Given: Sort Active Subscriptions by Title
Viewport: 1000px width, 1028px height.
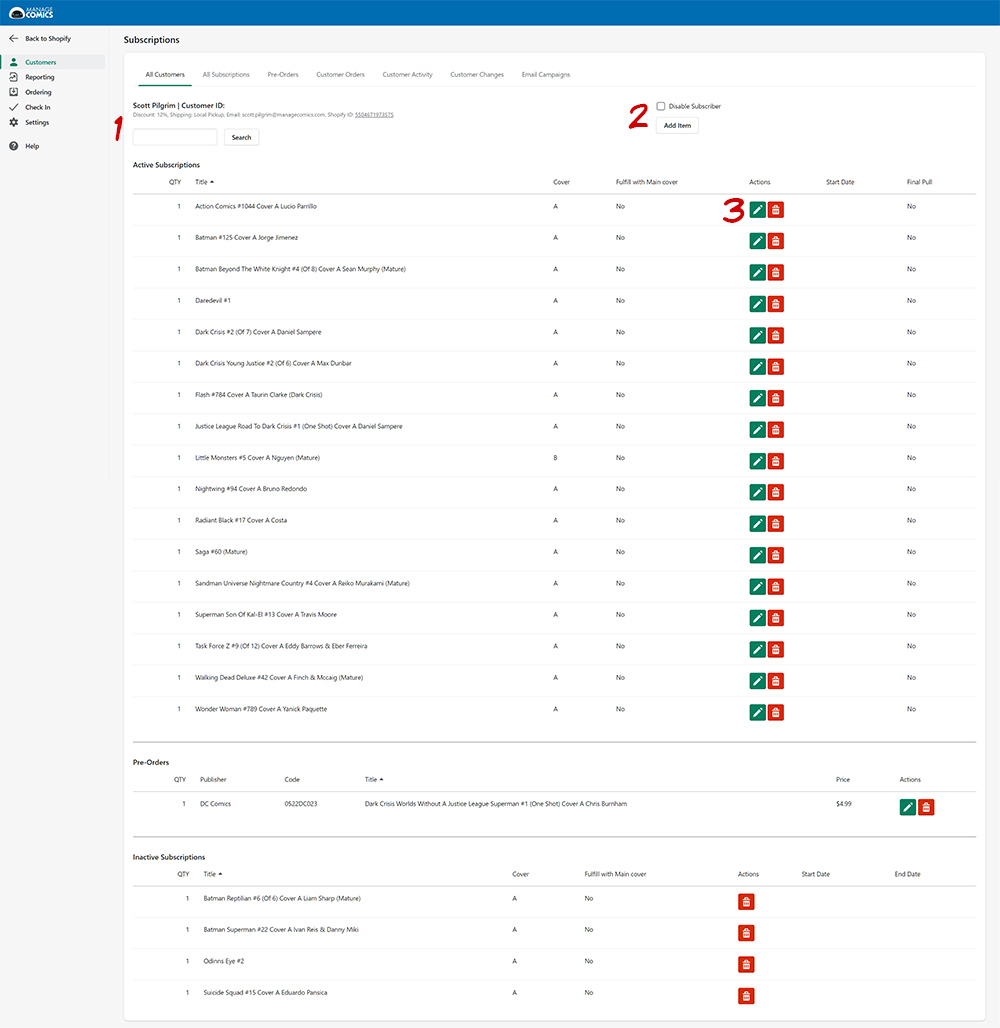Looking at the screenshot, I should 204,182.
